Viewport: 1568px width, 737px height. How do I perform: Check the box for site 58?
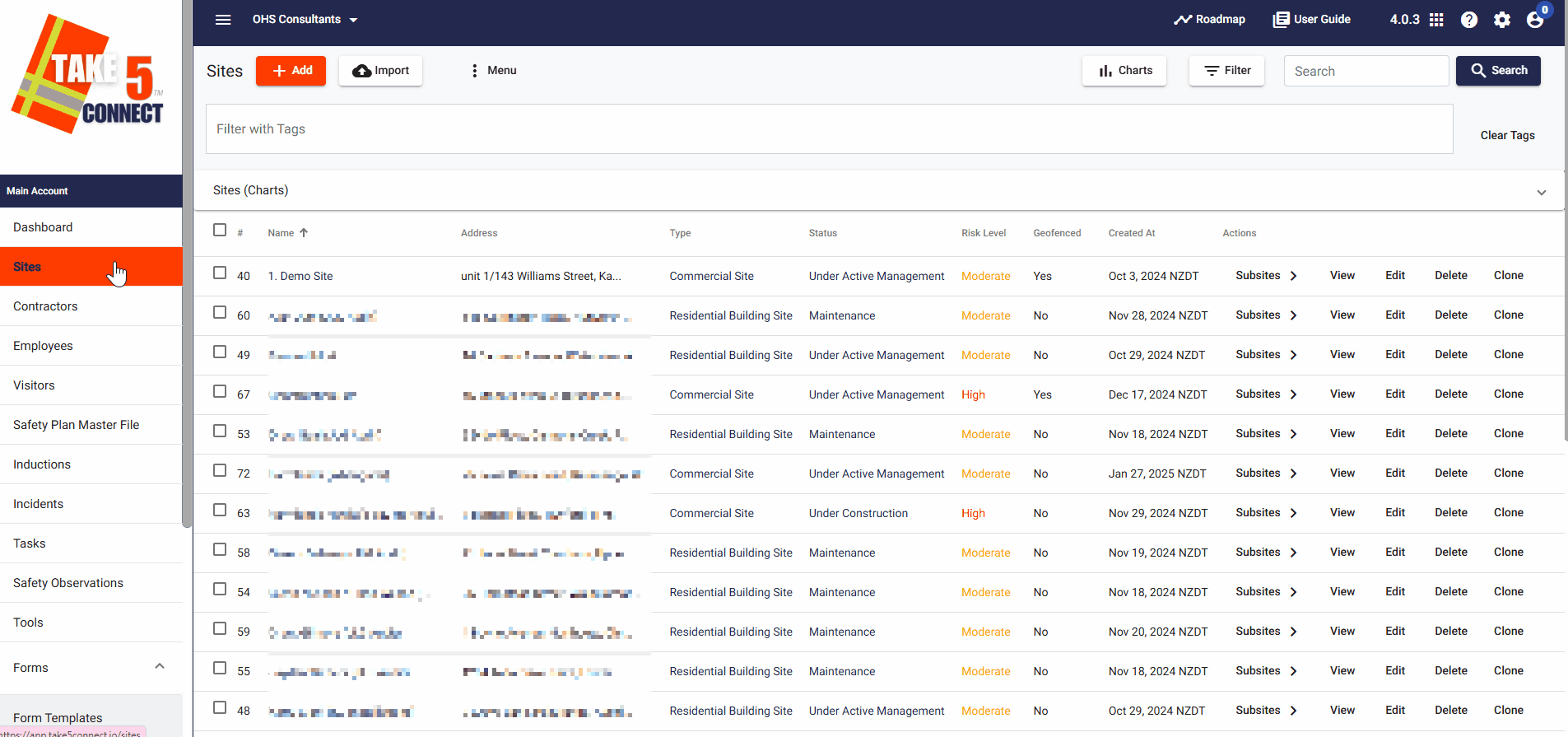(x=220, y=549)
